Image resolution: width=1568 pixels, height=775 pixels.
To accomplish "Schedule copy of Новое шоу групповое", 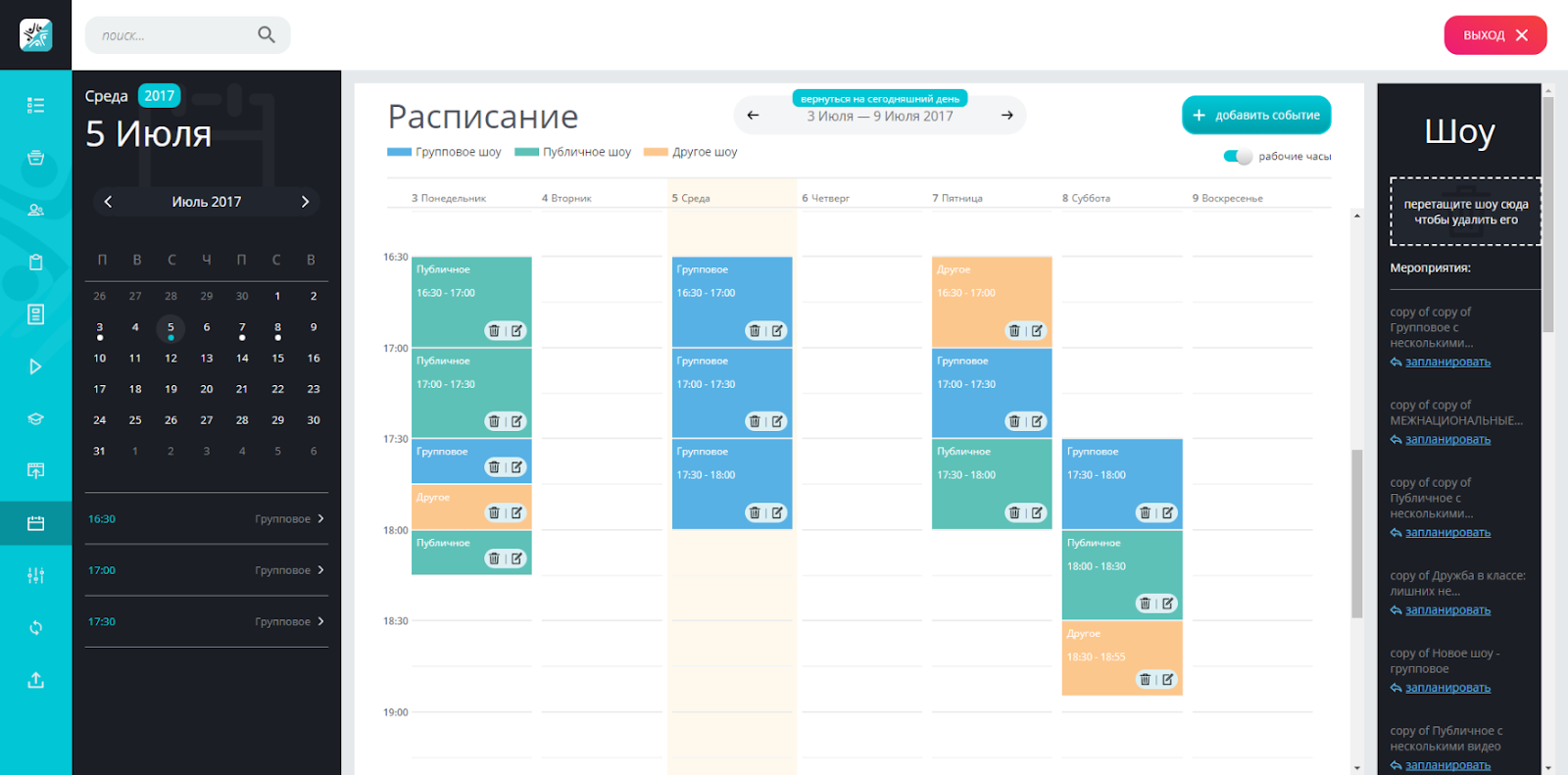I will (x=1447, y=687).
